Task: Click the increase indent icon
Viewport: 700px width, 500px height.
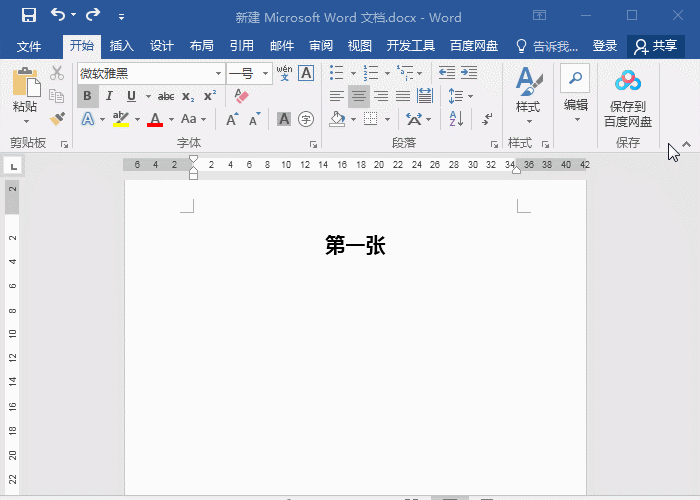Action: [468, 73]
